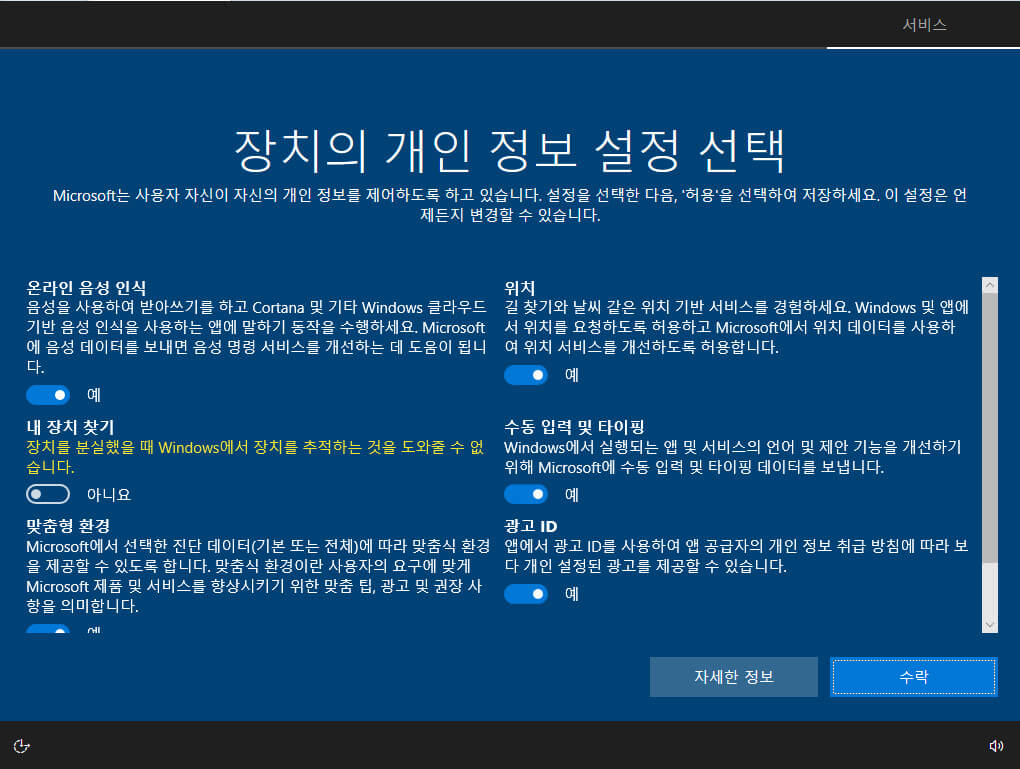The height and width of the screenshot is (769, 1020).
Task: Enable Find my device (내 장치 찾기) switch
Action: 48,494
